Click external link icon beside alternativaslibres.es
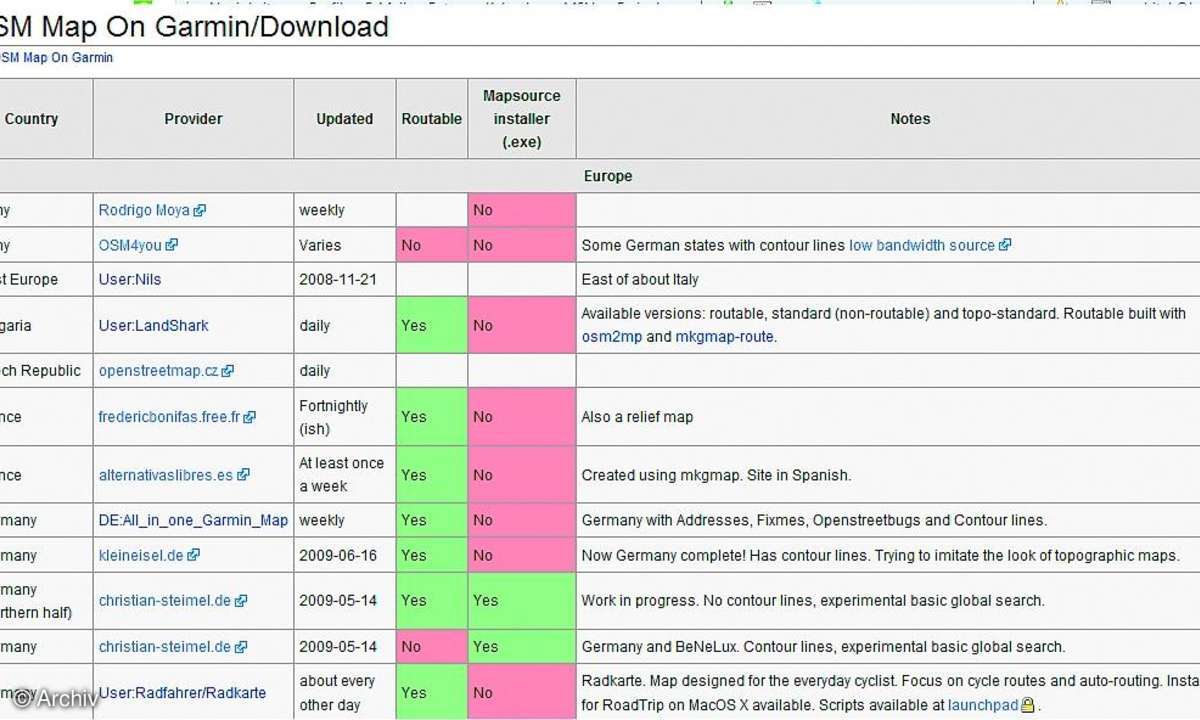This screenshot has height=720, width=1200. (243, 475)
